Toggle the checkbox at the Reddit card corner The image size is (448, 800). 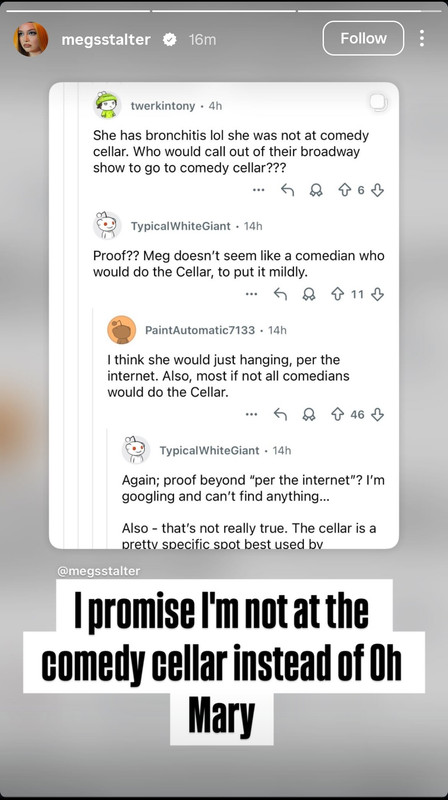tap(378, 103)
